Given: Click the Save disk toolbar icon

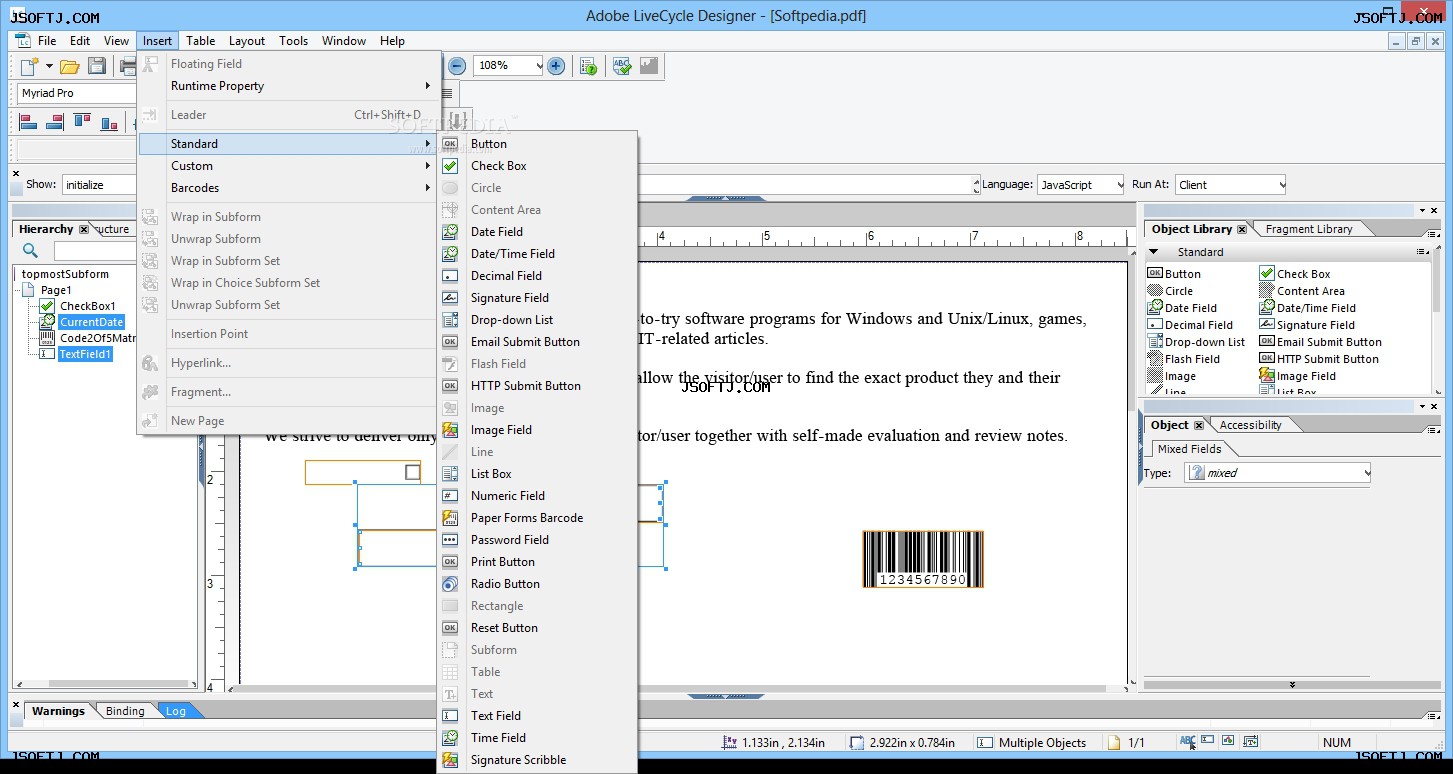Looking at the screenshot, I should 97,66.
